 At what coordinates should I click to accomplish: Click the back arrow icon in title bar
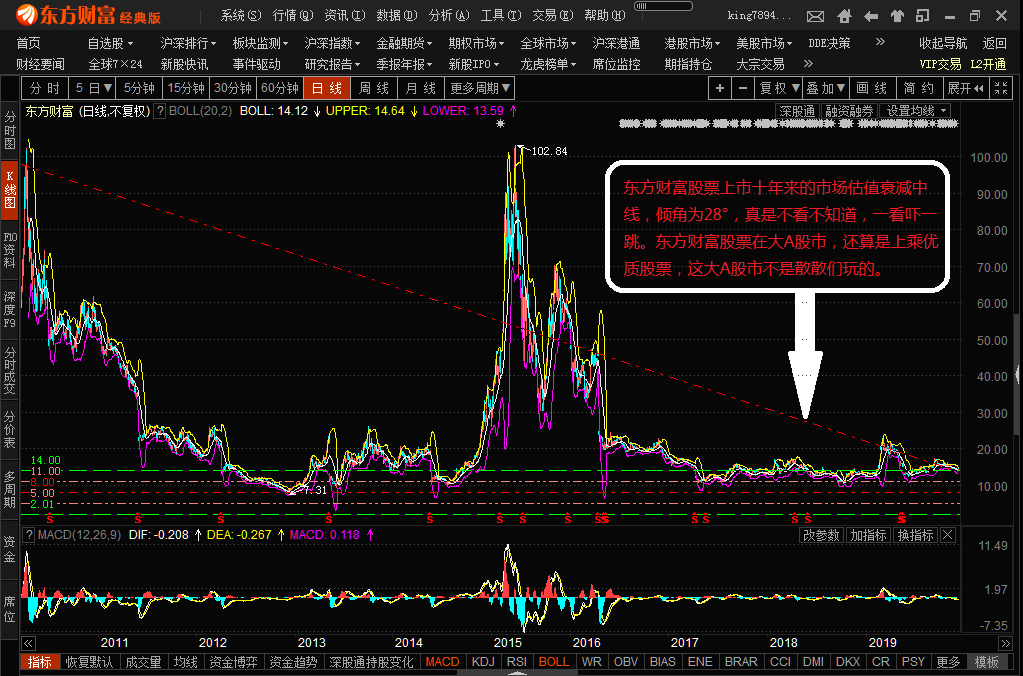coord(870,16)
